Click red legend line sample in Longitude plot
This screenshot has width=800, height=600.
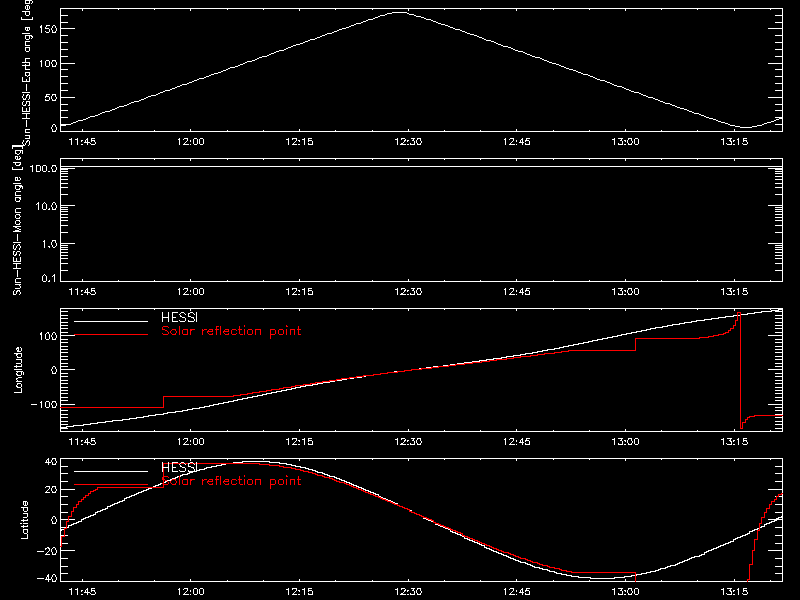point(111,335)
